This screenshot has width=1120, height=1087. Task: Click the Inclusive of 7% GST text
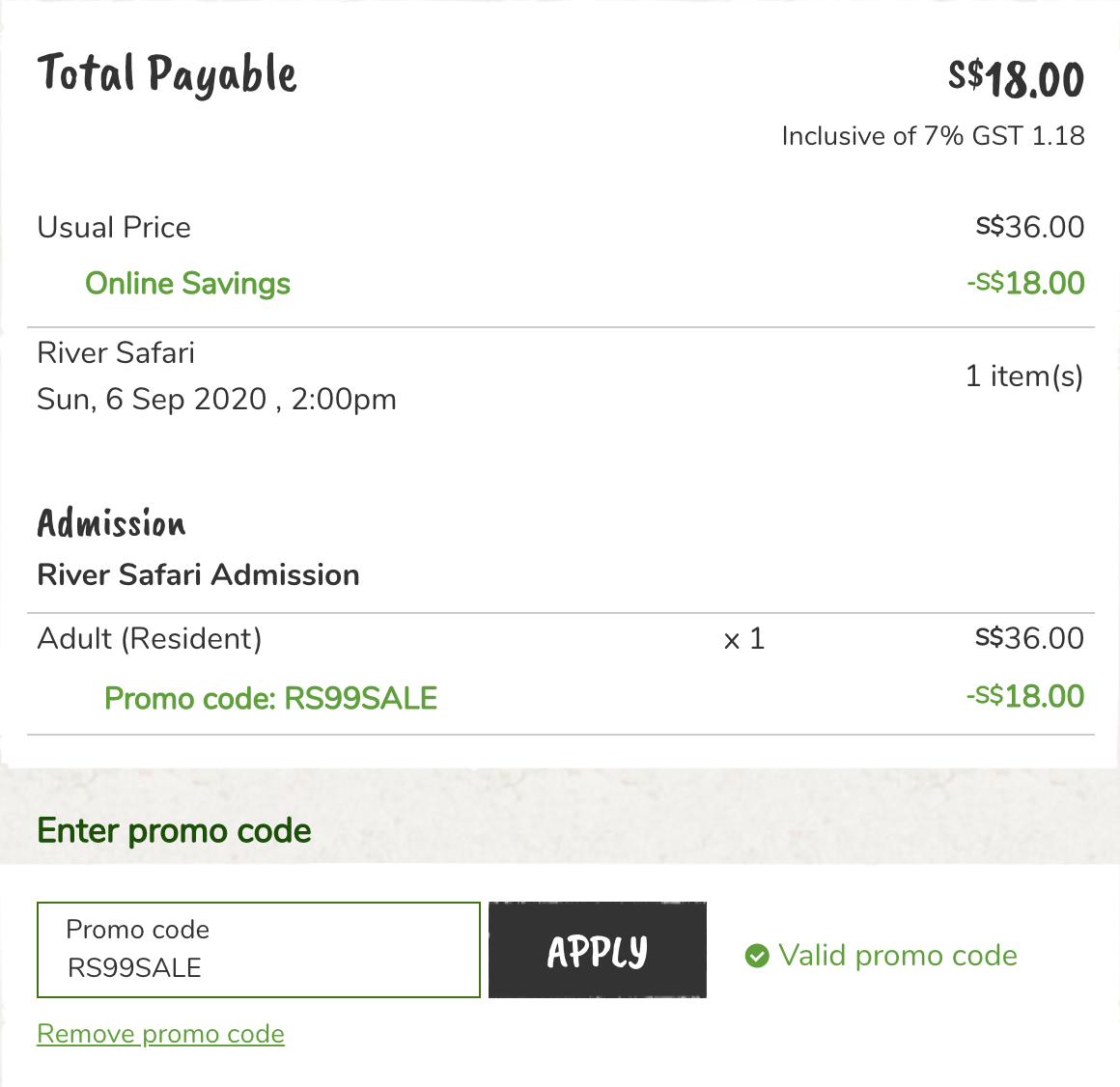(x=933, y=136)
